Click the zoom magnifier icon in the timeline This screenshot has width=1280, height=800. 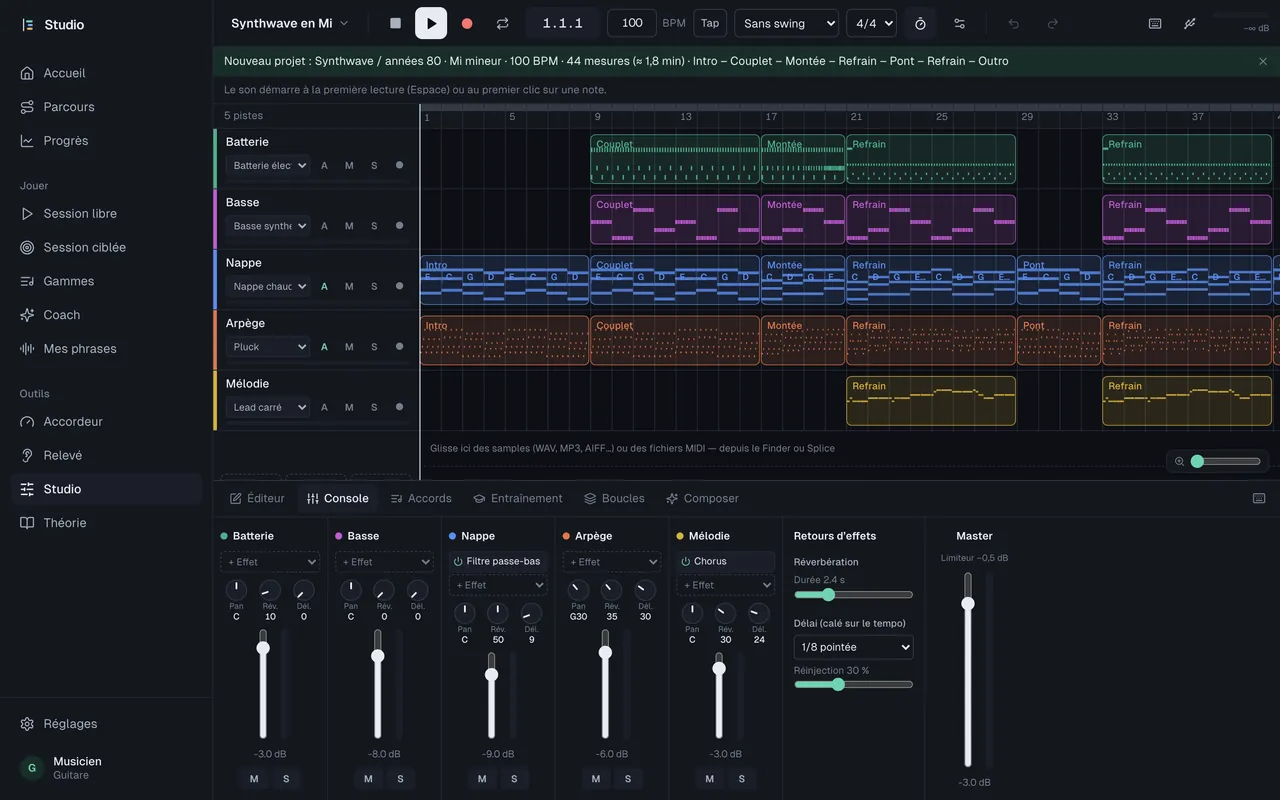(x=1180, y=461)
